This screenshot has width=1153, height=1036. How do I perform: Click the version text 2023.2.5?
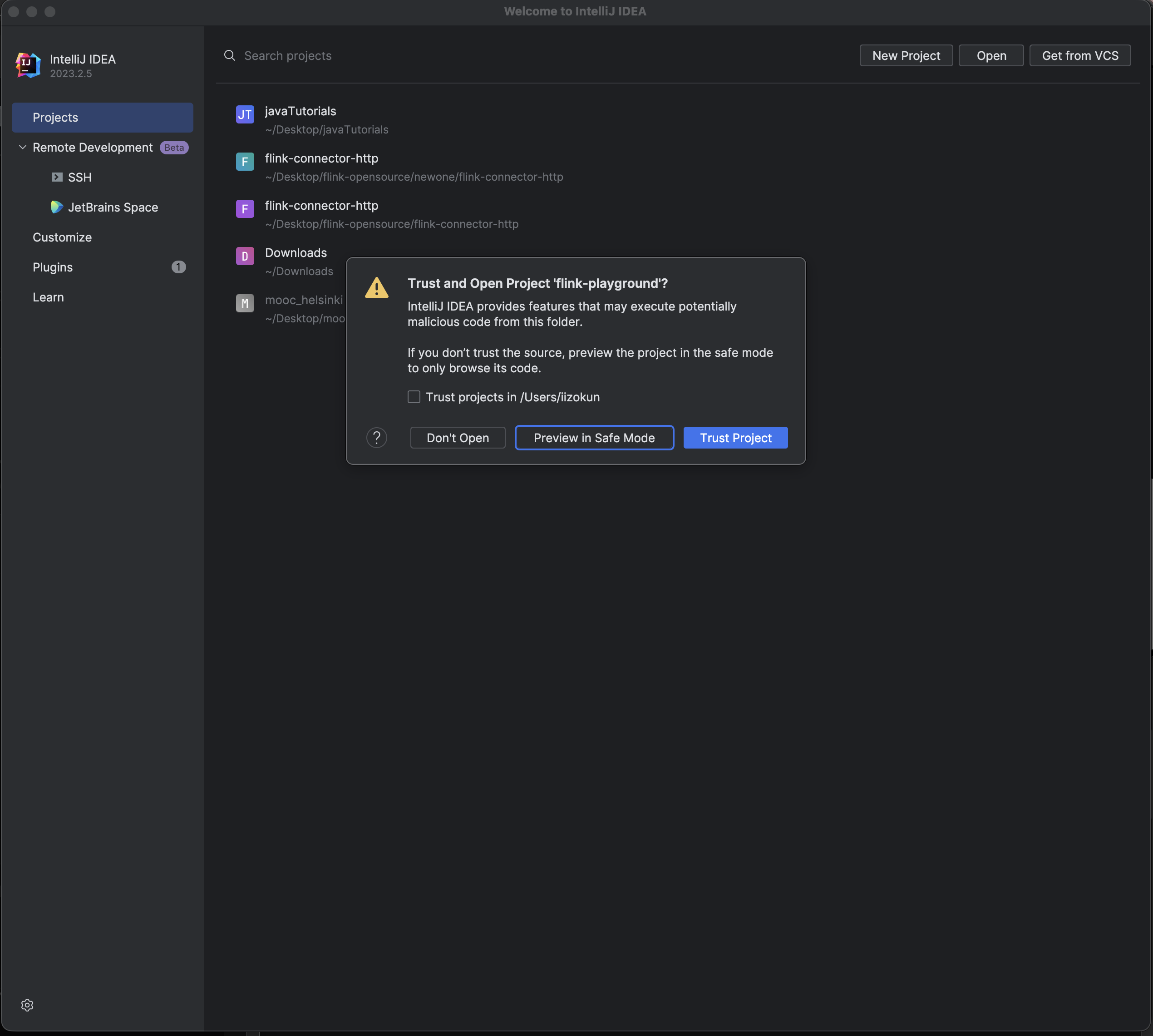tap(70, 74)
